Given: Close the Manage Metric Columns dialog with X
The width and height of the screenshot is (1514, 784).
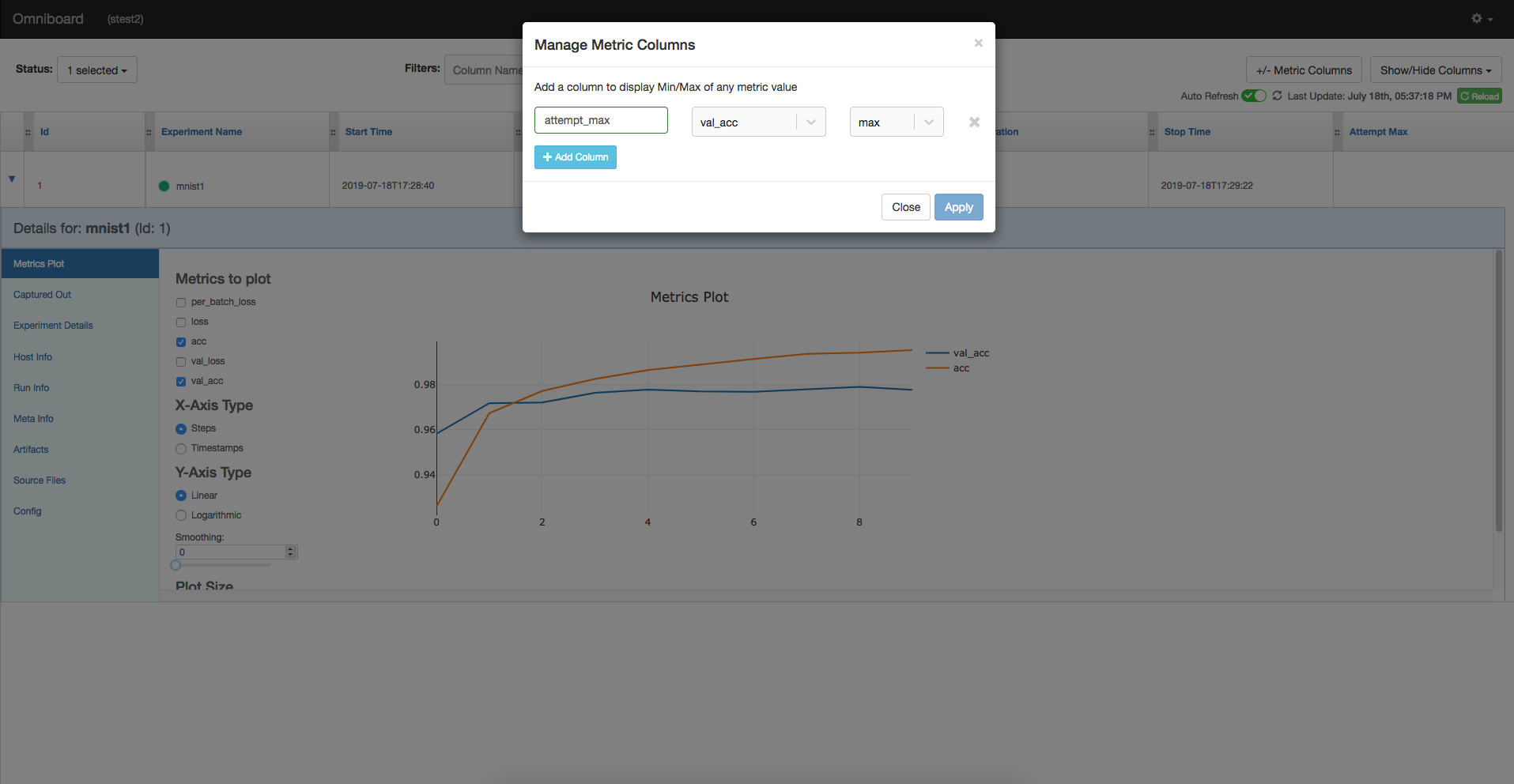Looking at the screenshot, I should point(978,43).
